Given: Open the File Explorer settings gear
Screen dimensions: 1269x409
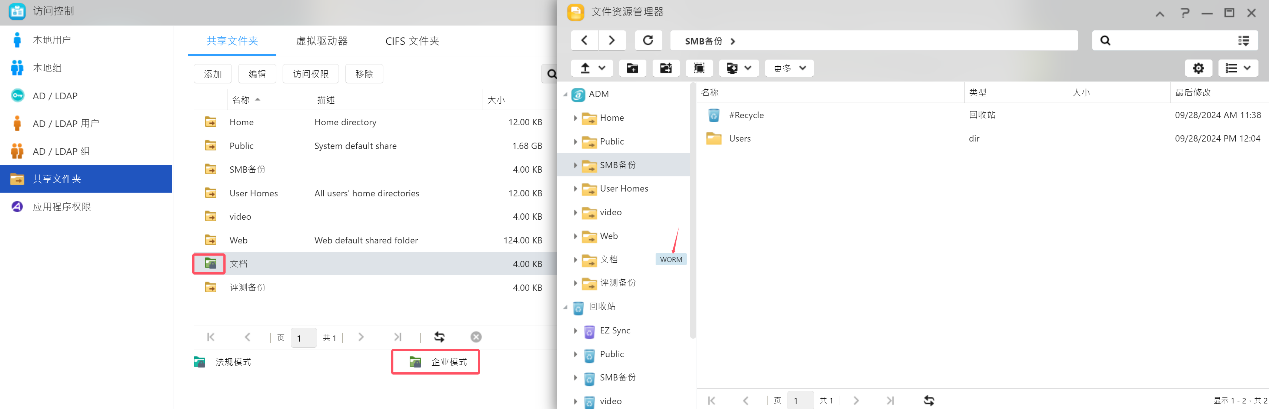Looking at the screenshot, I should pos(1198,68).
